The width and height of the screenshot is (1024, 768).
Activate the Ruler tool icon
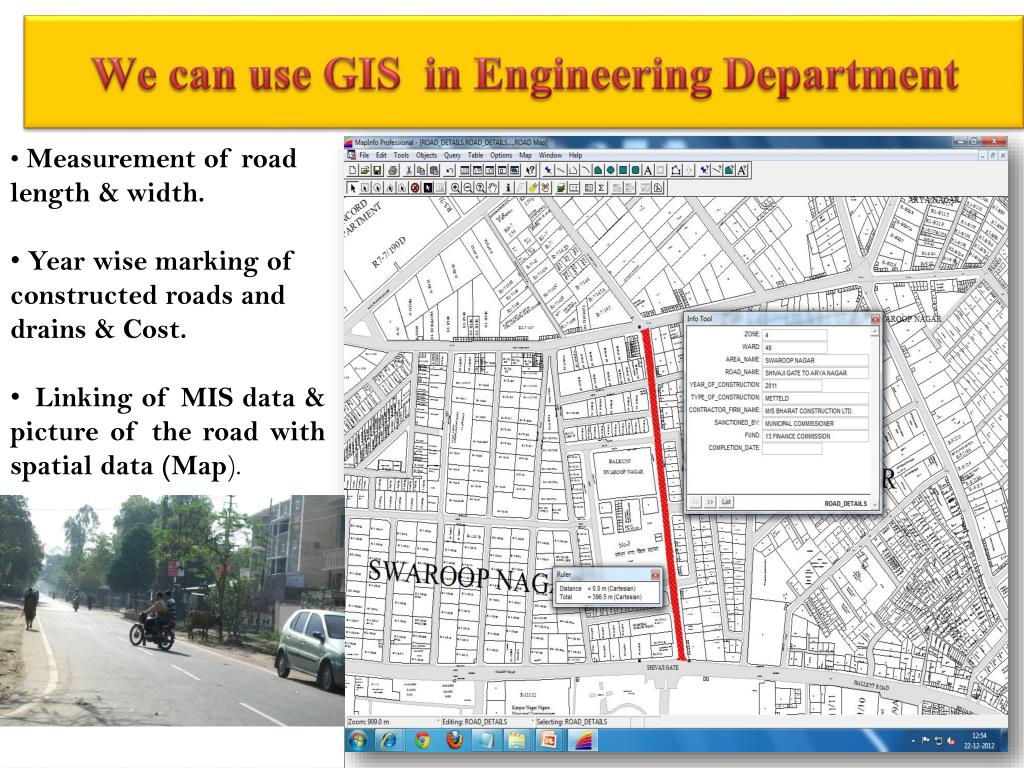574,188
